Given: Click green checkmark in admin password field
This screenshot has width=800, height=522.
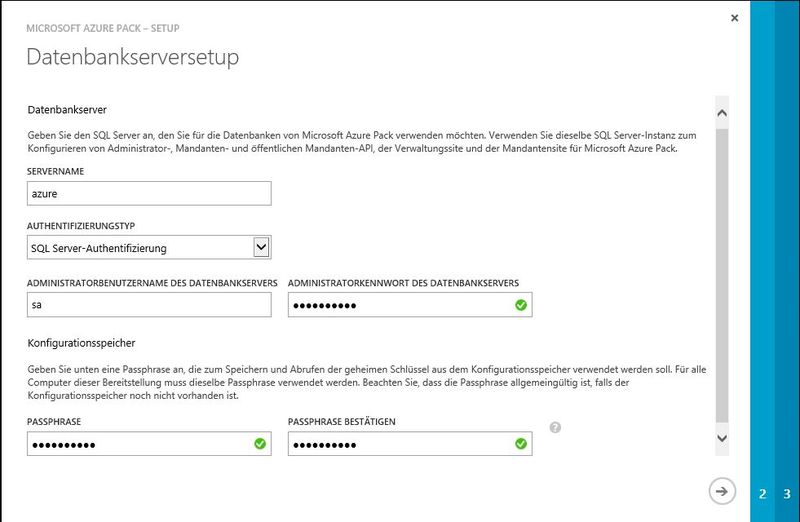Looking at the screenshot, I should 521,305.
